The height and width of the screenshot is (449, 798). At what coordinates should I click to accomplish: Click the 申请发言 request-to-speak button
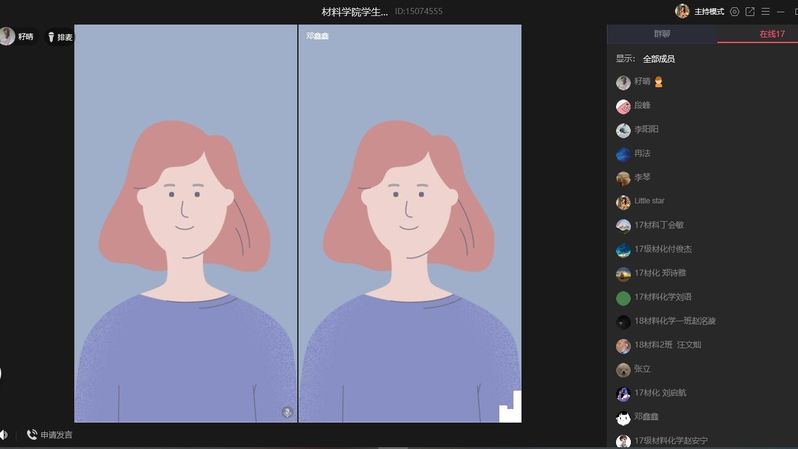[x=50, y=435]
